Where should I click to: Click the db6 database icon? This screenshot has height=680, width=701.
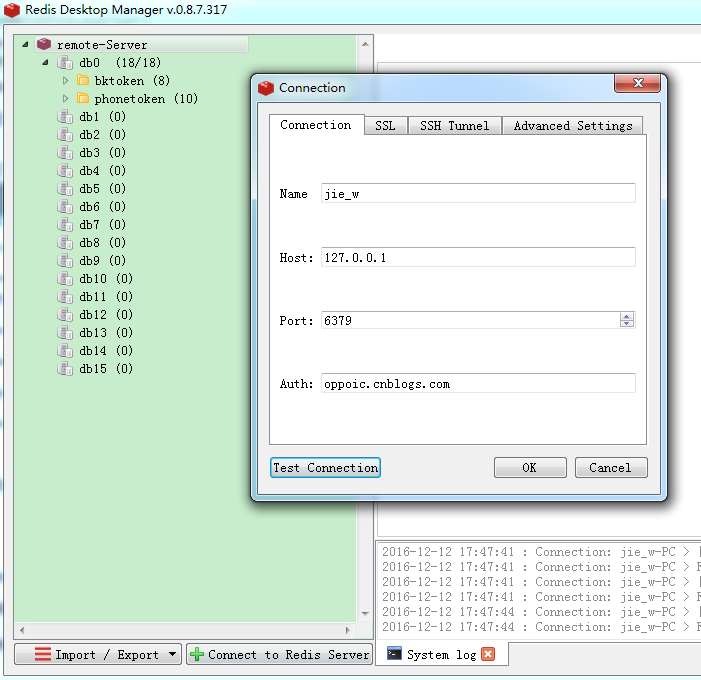[65, 207]
